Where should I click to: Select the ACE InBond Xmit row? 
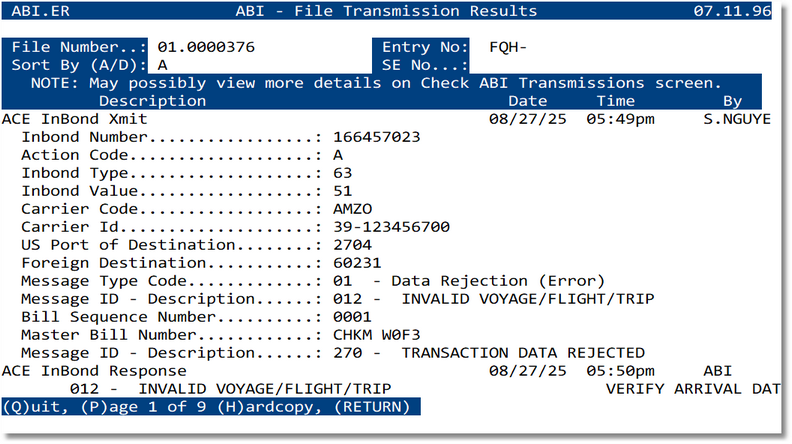75,118
